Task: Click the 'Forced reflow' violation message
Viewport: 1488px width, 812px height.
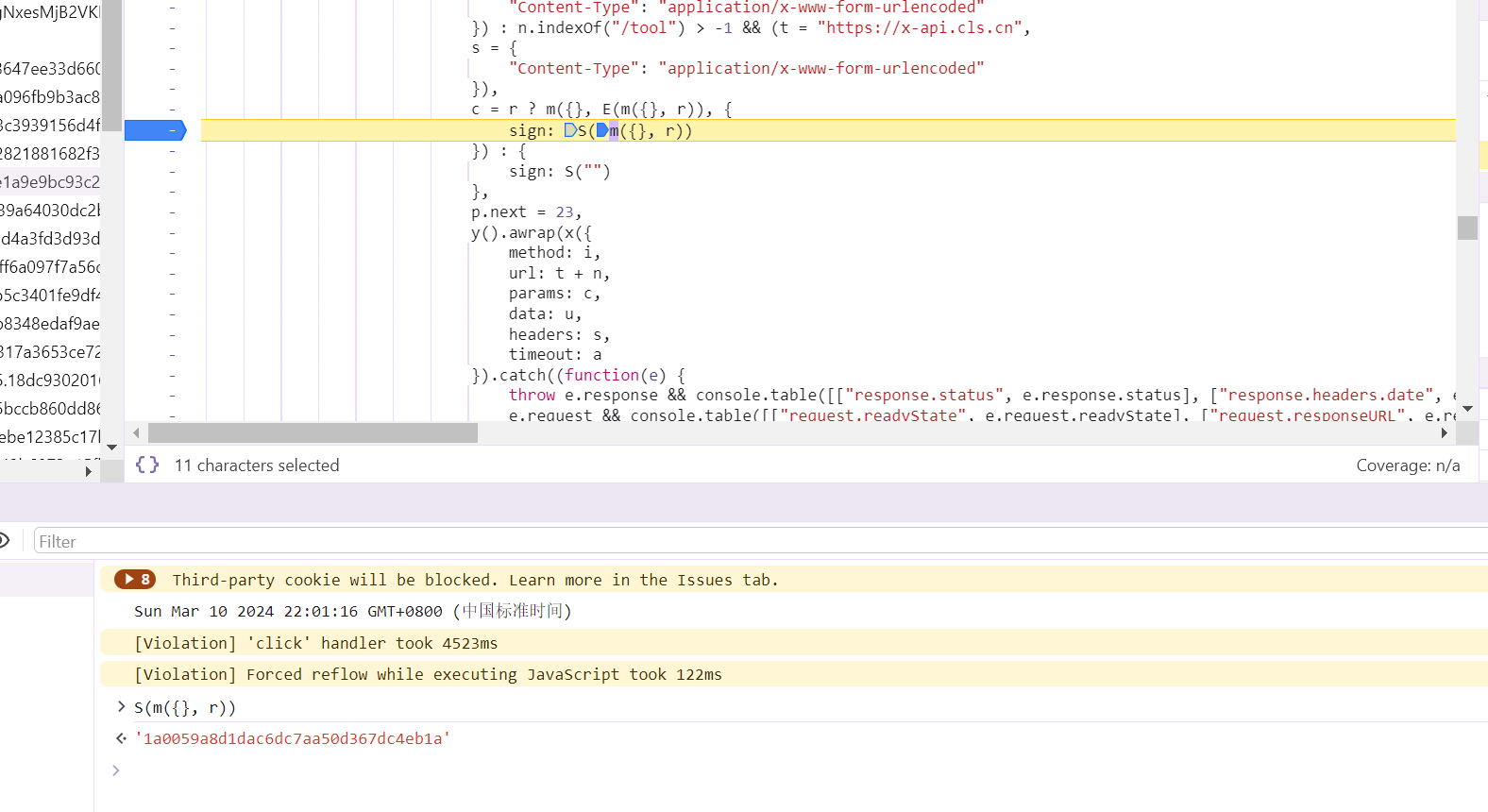Action: coord(428,674)
